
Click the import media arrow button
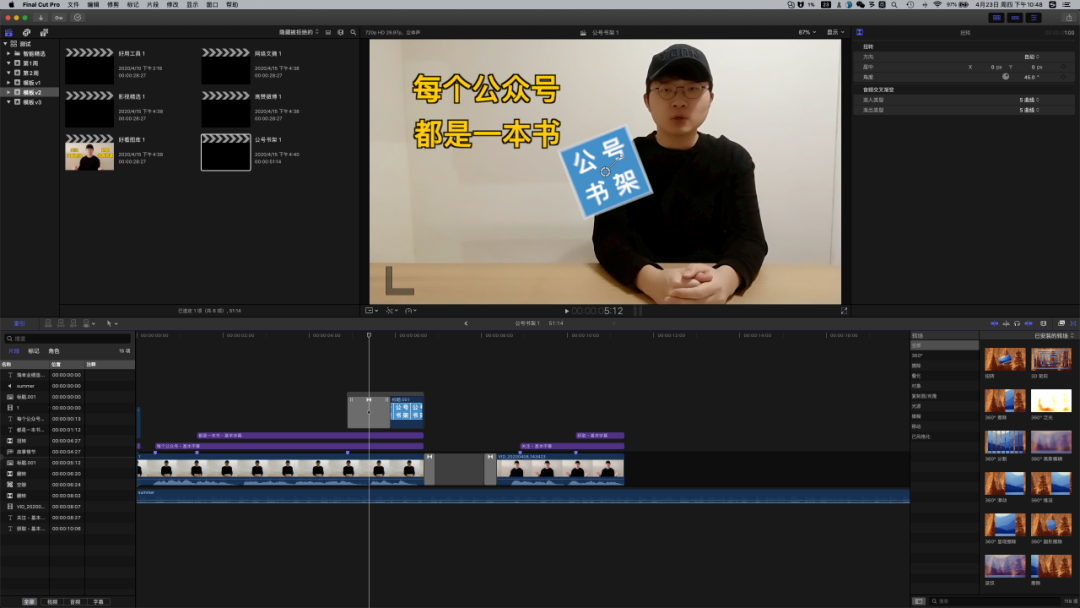pos(40,17)
